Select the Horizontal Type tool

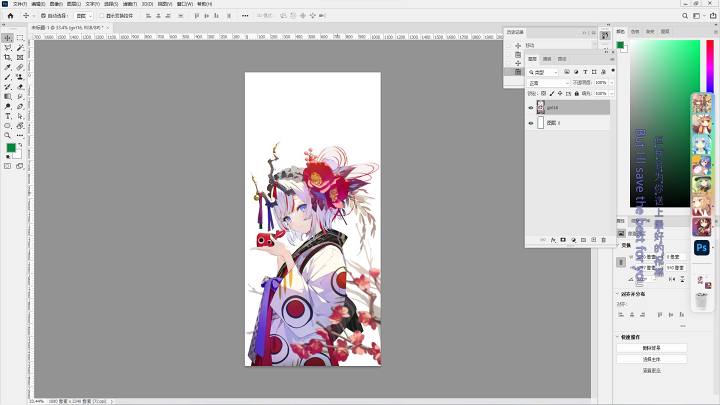(x=8, y=116)
